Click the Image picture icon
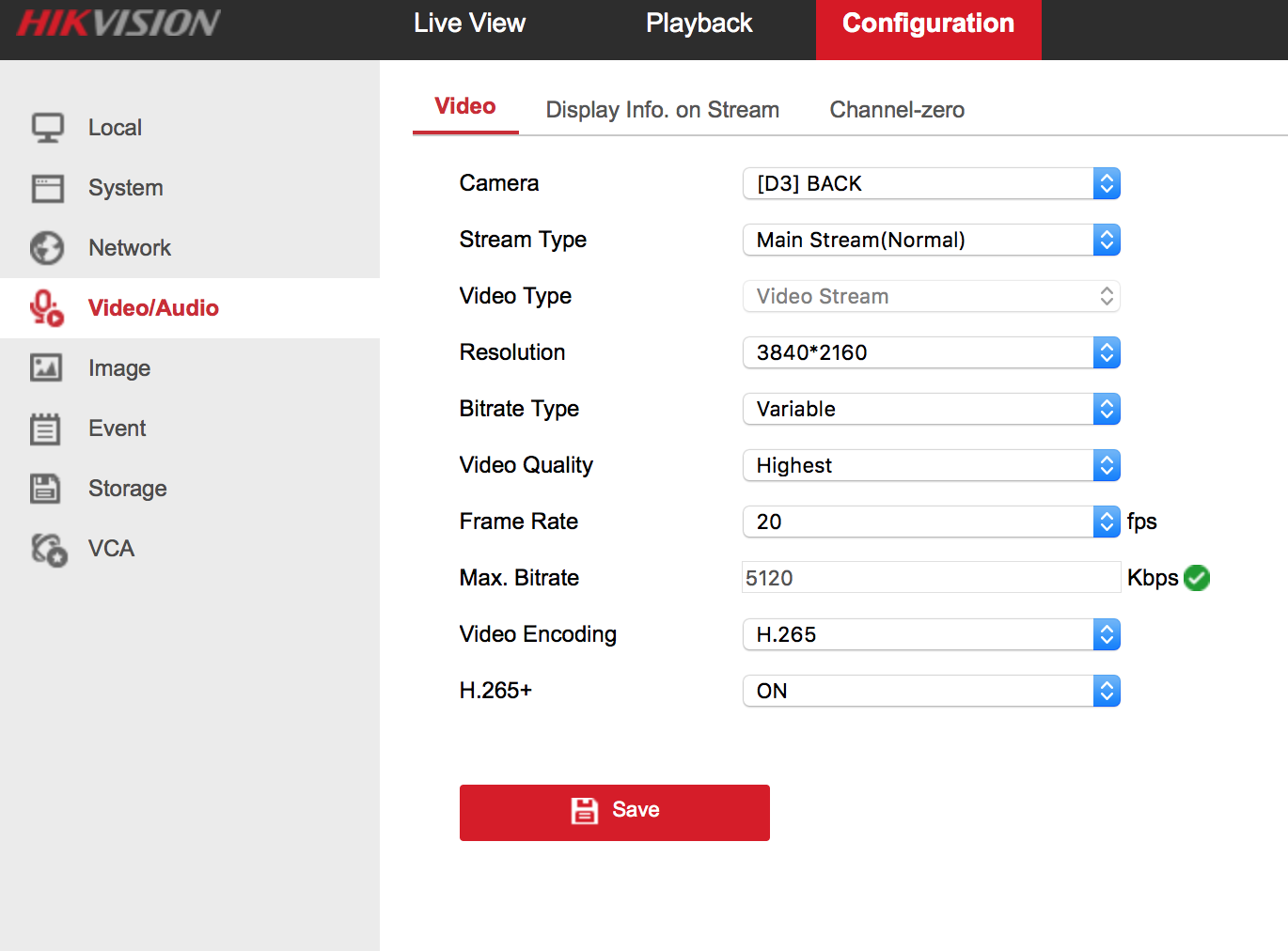Screen dimensions: 1288x951 [47, 368]
